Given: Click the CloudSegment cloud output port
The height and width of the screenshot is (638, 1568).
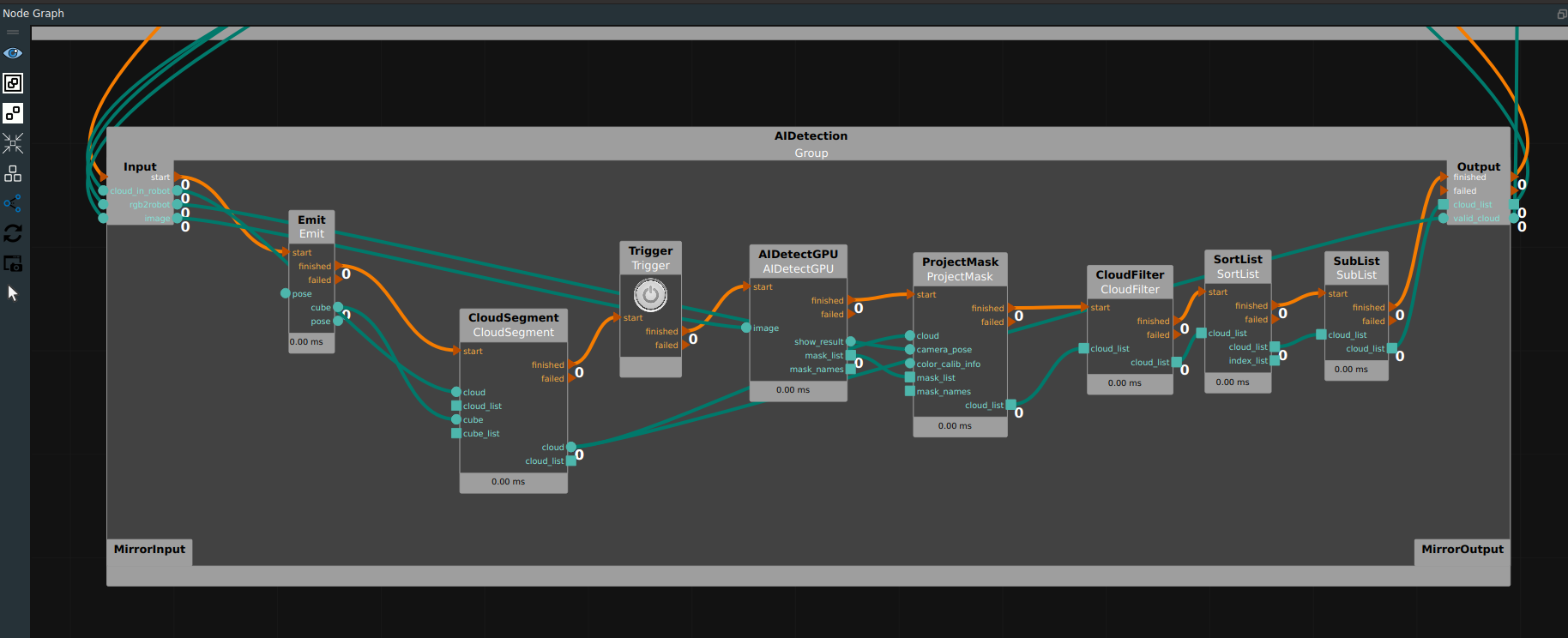Looking at the screenshot, I should (x=571, y=447).
